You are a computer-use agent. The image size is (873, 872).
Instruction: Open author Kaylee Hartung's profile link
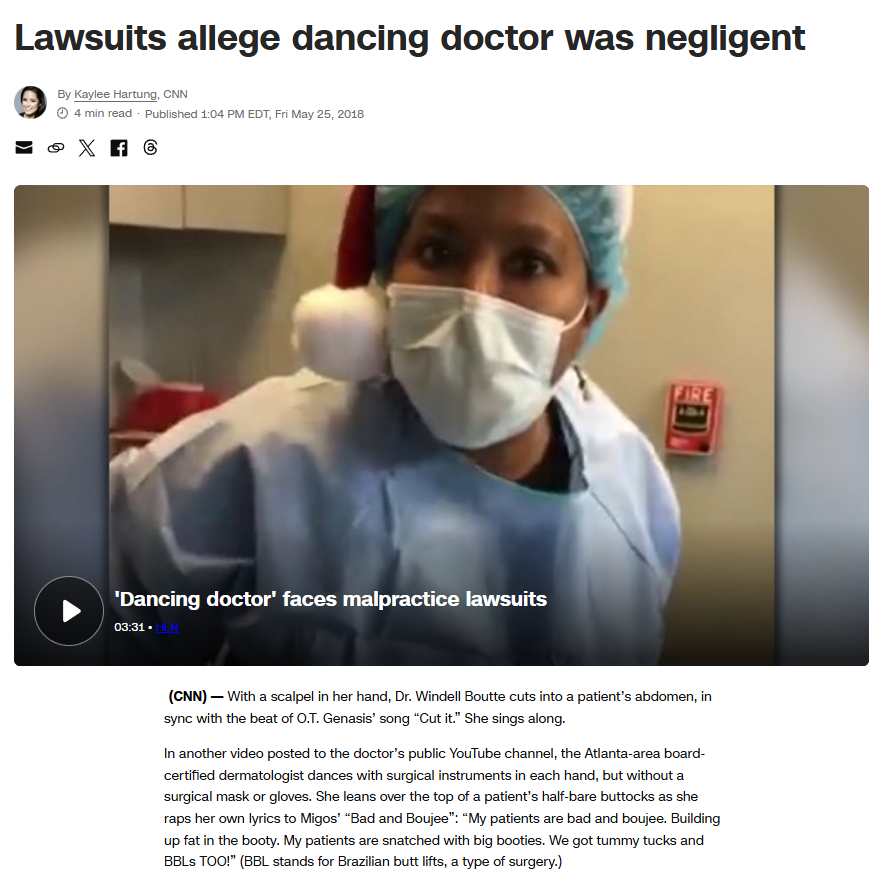coord(115,94)
